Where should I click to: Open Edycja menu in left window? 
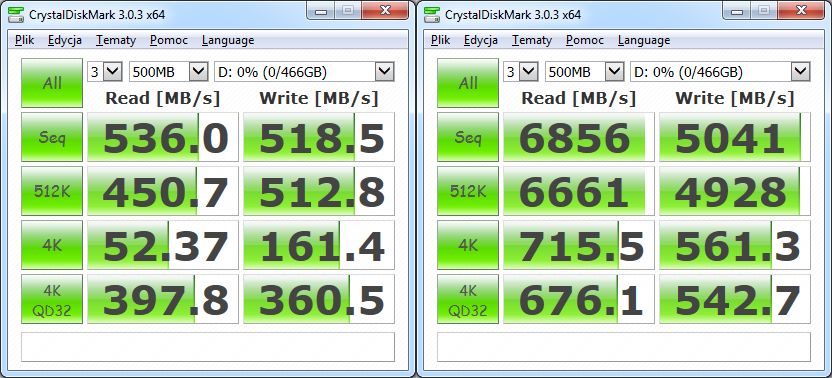pyautogui.click(x=65, y=40)
